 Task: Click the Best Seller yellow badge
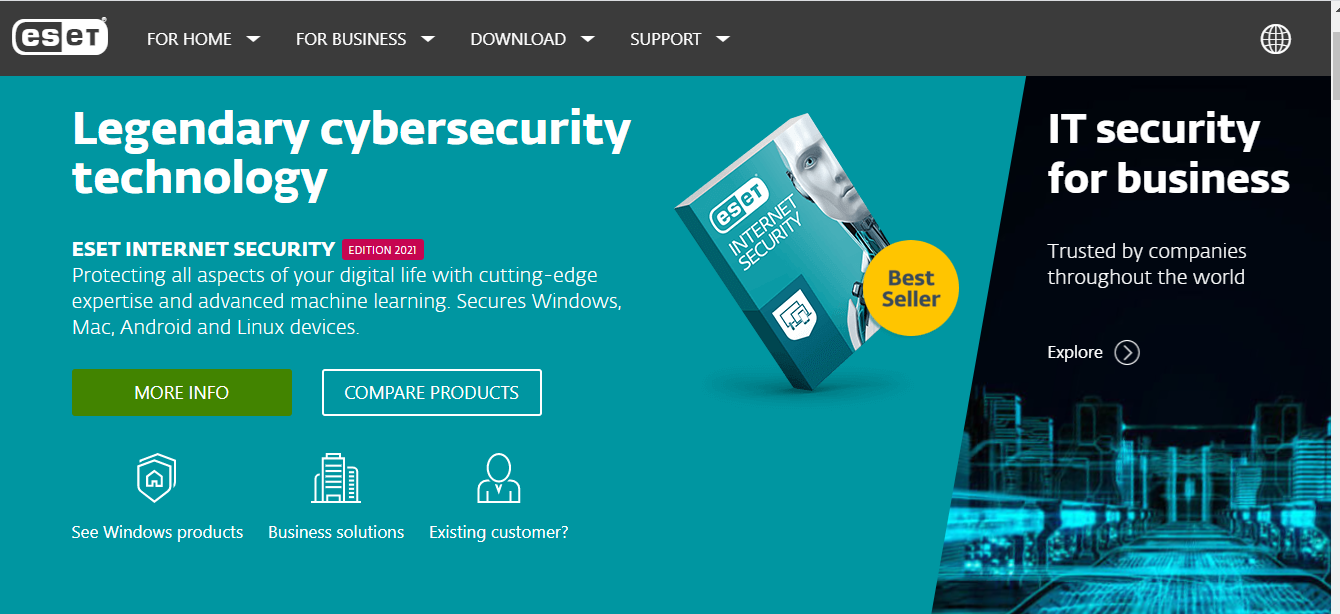pyautogui.click(x=910, y=288)
